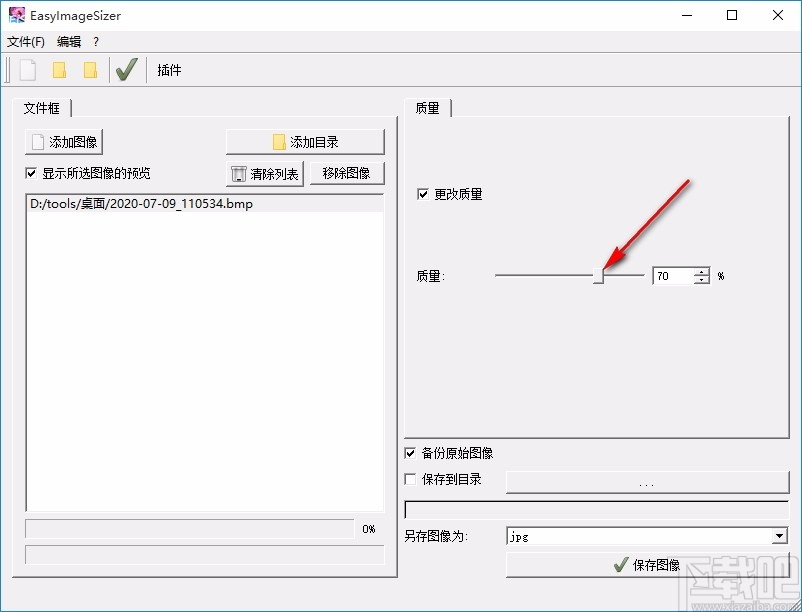Open the 插件 toolbar item

[168, 69]
